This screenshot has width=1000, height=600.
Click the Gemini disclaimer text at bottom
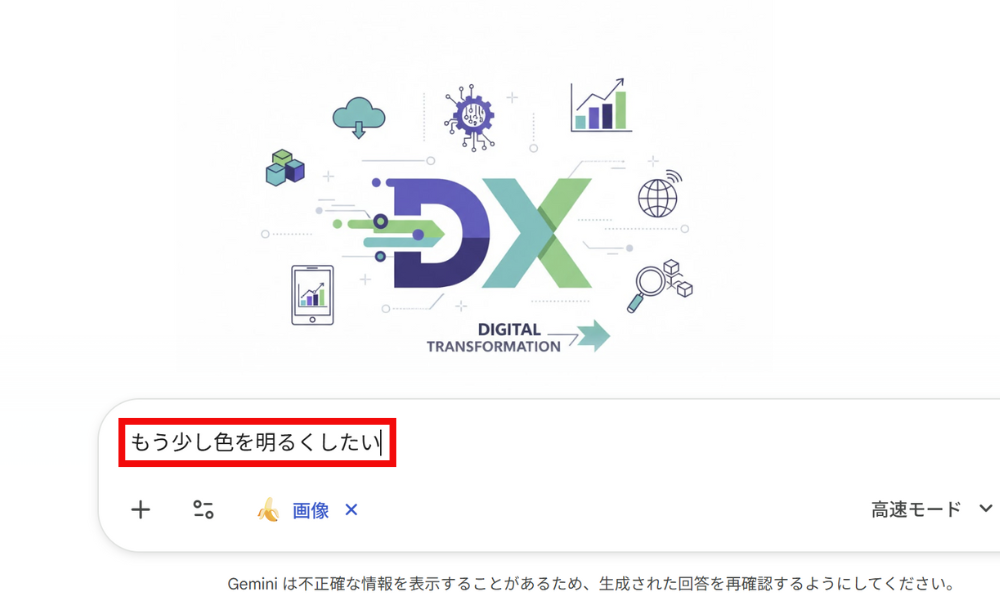[x=590, y=583]
